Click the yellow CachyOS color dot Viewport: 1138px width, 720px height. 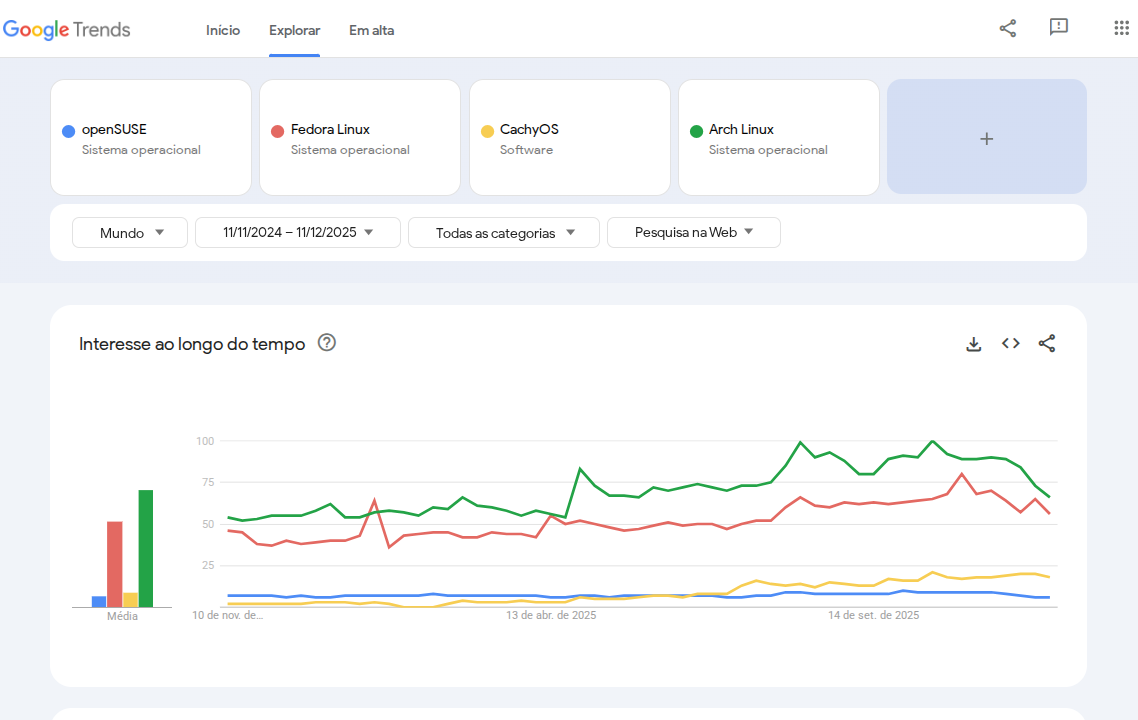(488, 131)
